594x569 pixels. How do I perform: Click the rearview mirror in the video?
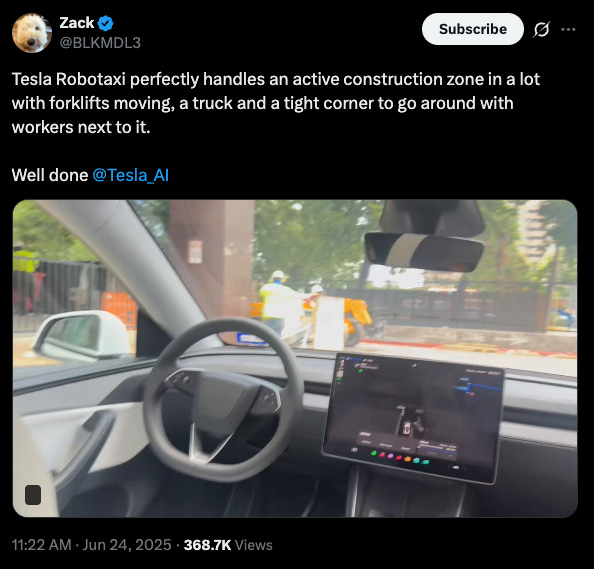(424, 251)
